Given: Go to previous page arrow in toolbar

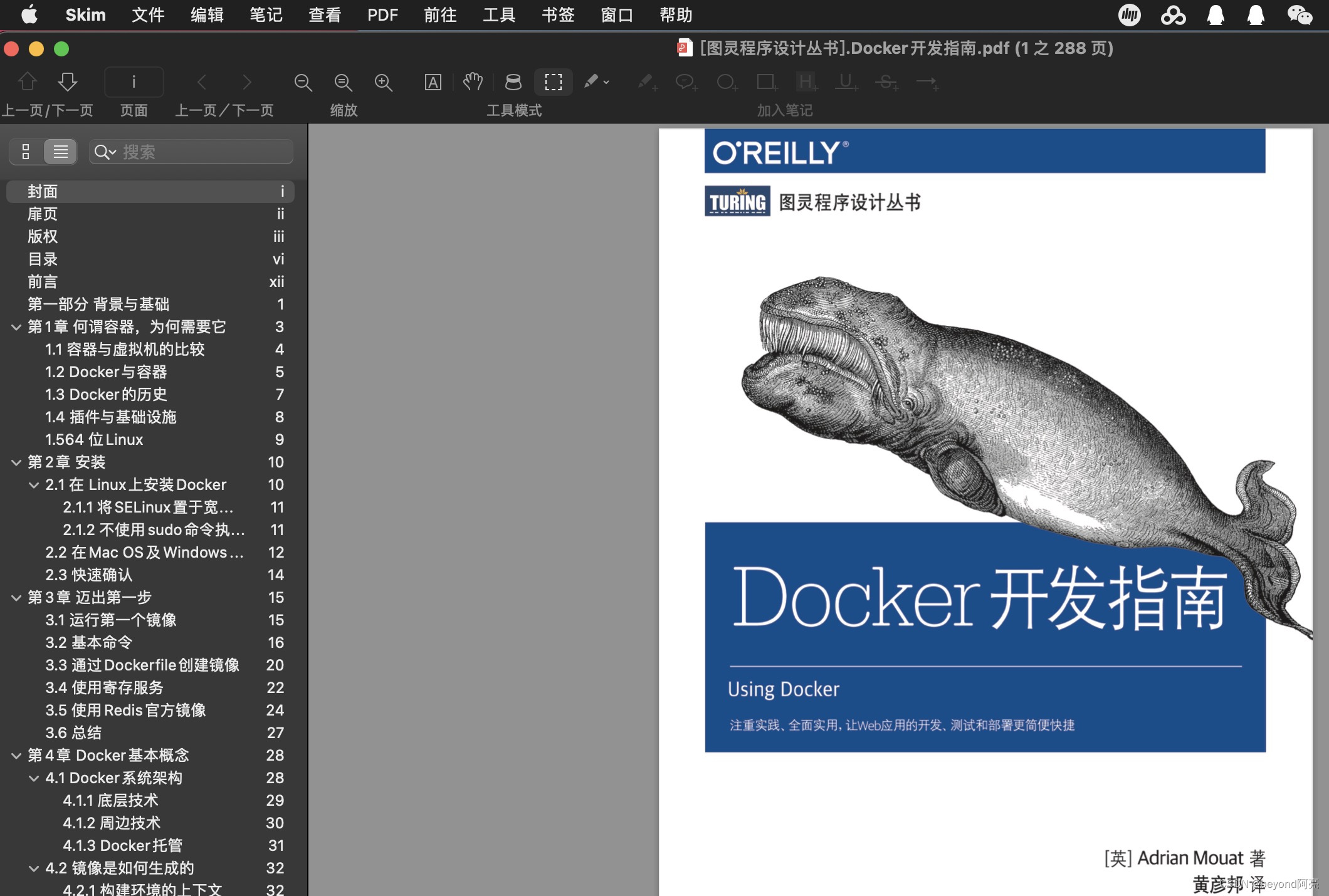Looking at the screenshot, I should coord(28,81).
